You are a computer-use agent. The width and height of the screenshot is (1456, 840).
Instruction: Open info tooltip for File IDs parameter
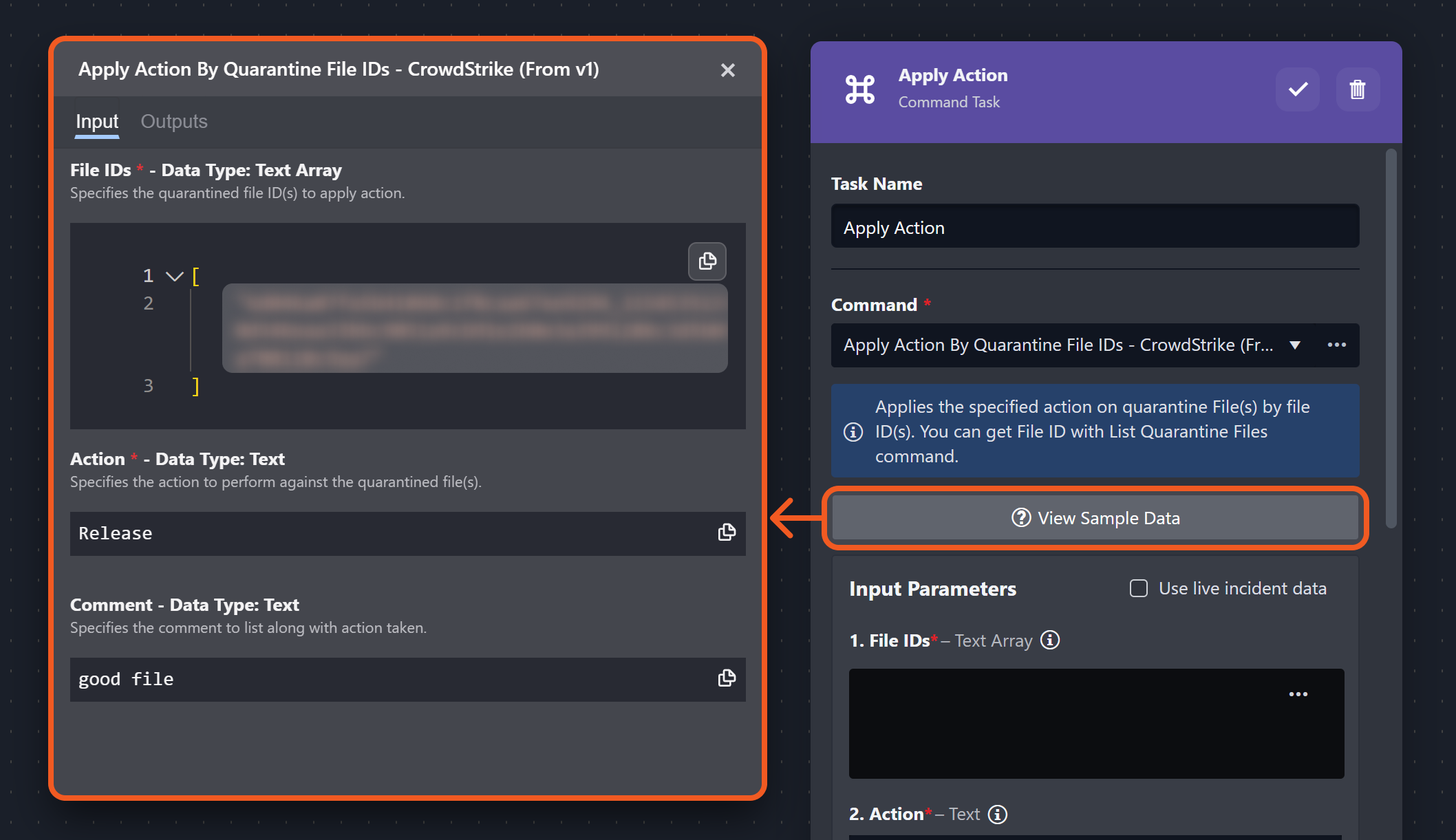pyautogui.click(x=1050, y=640)
